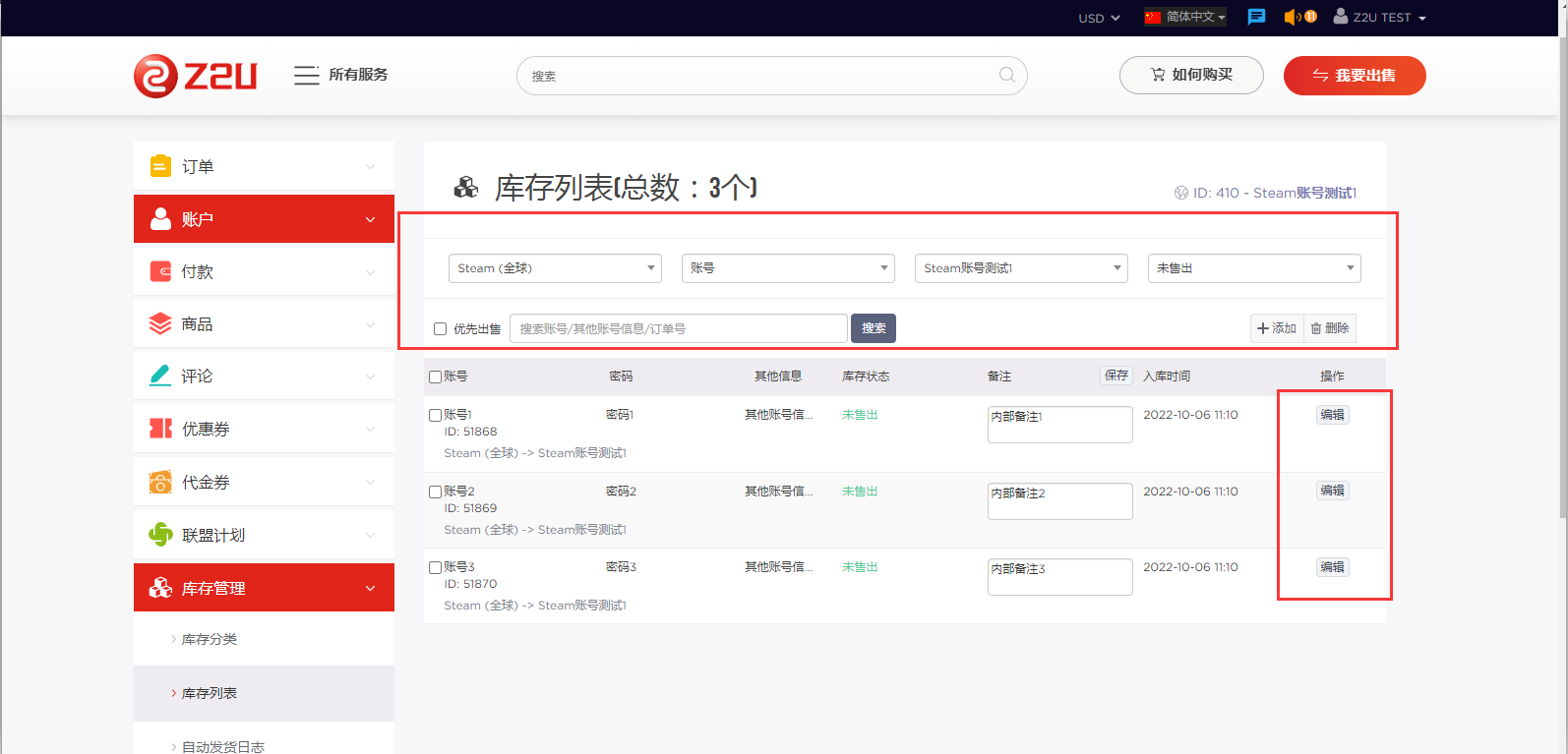Screen dimensions: 1568x754
Task: Click the 添加 add inventory button
Action: [x=1277, y=328]
